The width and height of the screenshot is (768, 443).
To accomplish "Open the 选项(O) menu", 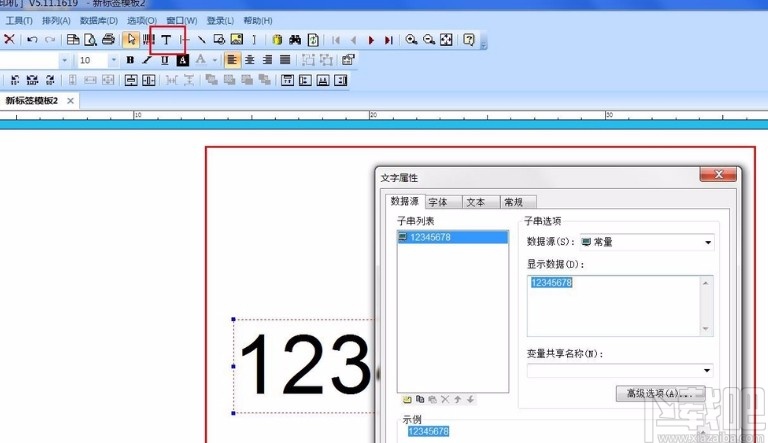I will tap(142, 21).
